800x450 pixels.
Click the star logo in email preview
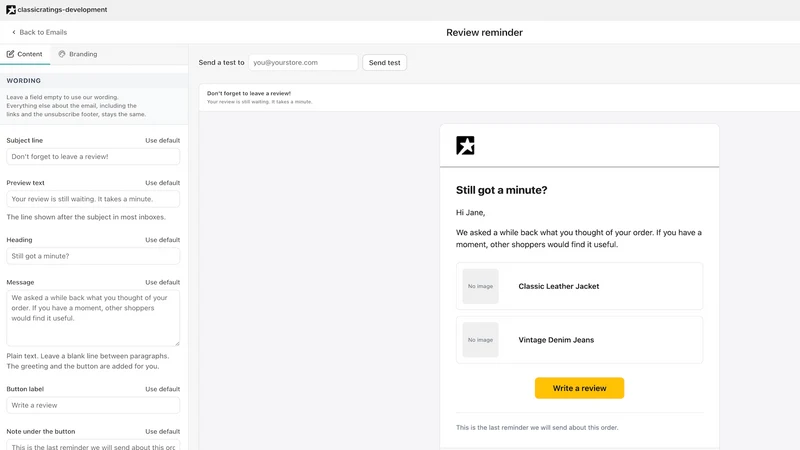coord(465,145)
